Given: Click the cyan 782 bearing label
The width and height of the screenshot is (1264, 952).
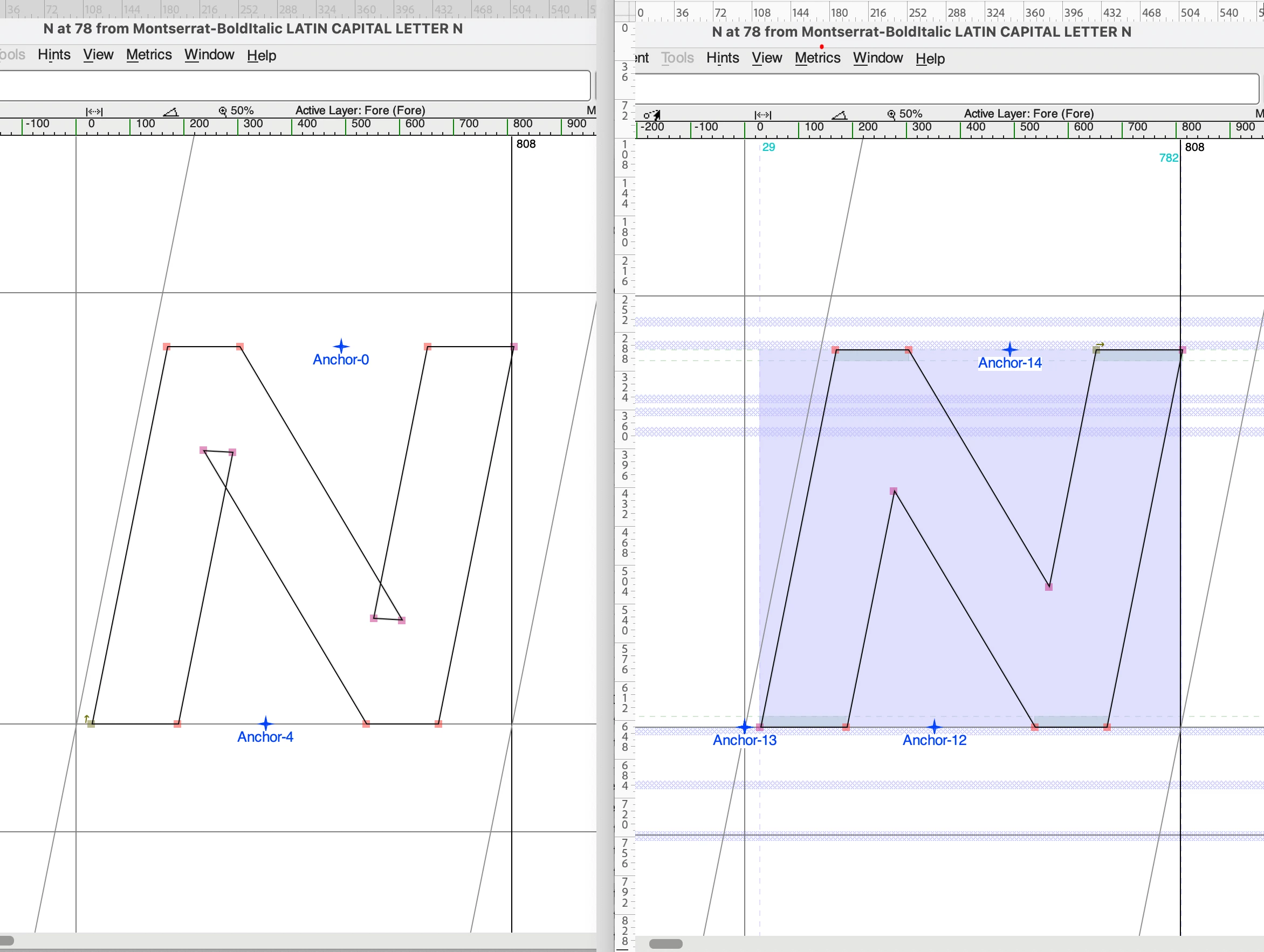Looking at the screenshot, I should point(1168,158).
